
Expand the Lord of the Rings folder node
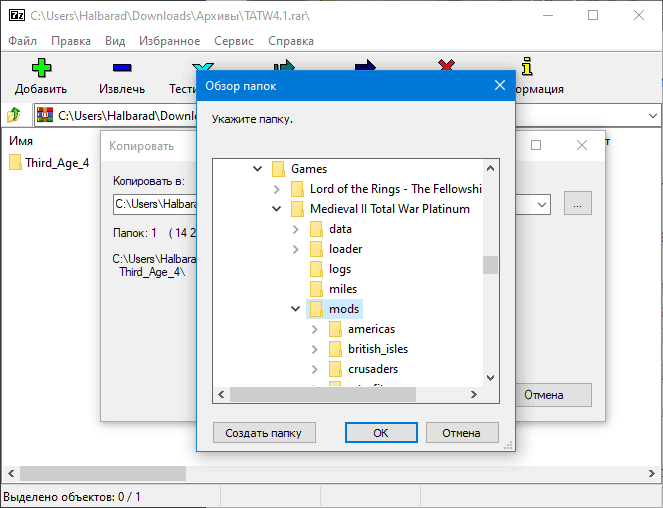click(277, 189)
